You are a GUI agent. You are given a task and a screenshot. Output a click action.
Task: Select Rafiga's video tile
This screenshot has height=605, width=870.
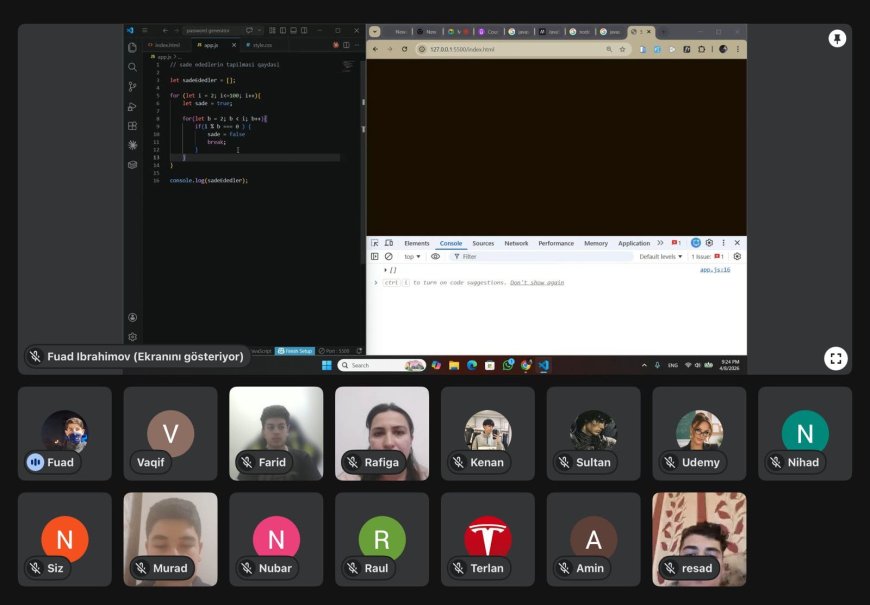[x=382, y=433]
